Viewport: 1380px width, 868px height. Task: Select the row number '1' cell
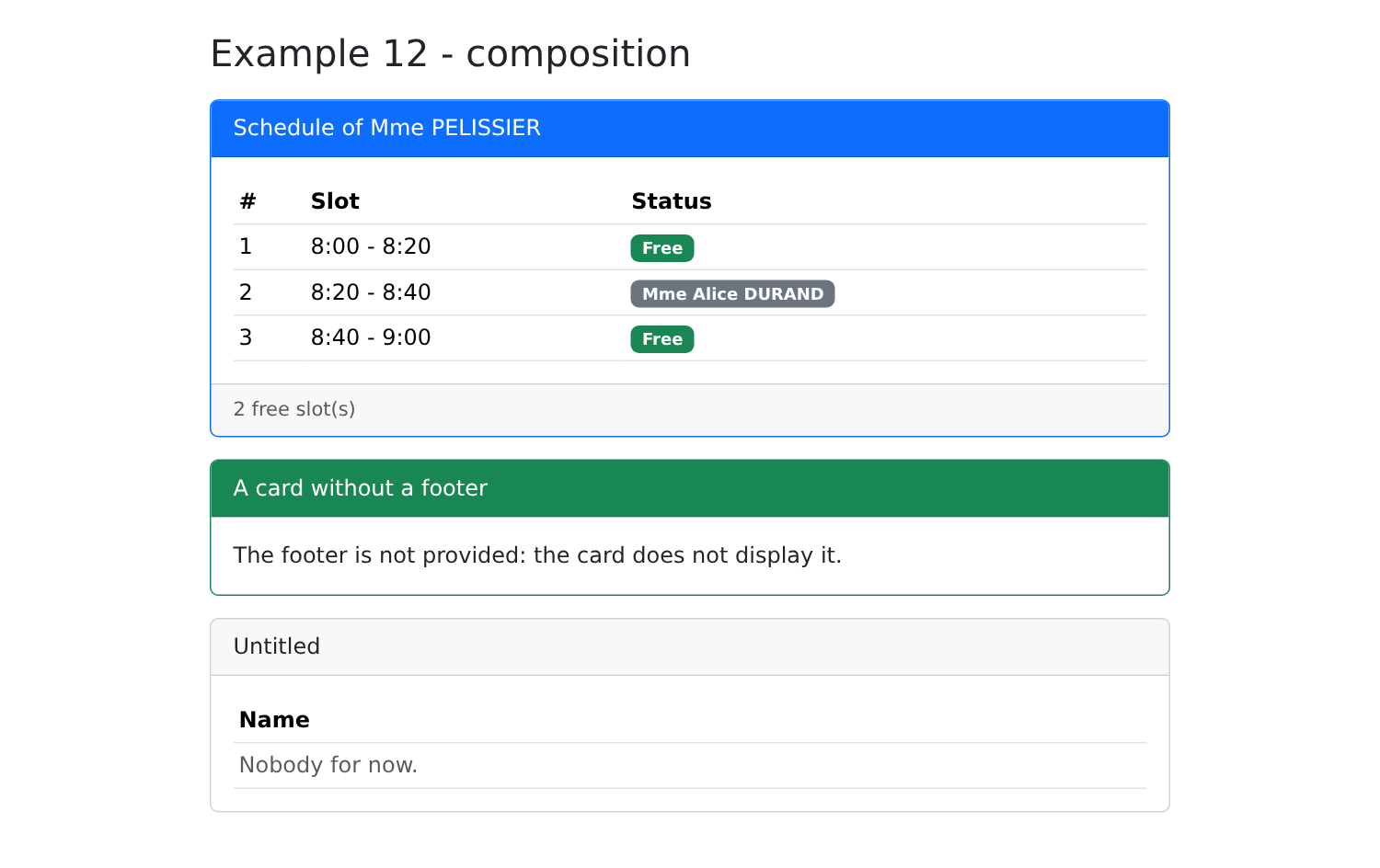point(270,247)
